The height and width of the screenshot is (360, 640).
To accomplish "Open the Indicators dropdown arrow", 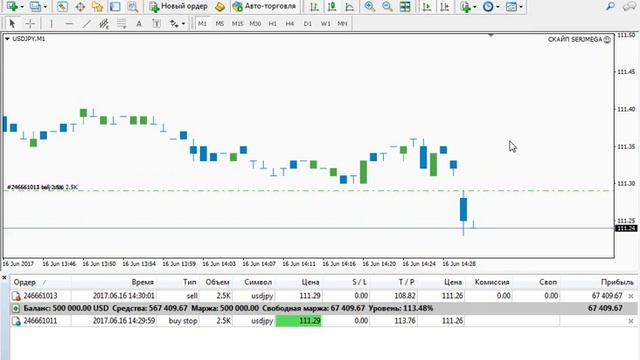I will click(x=474, y=7).
